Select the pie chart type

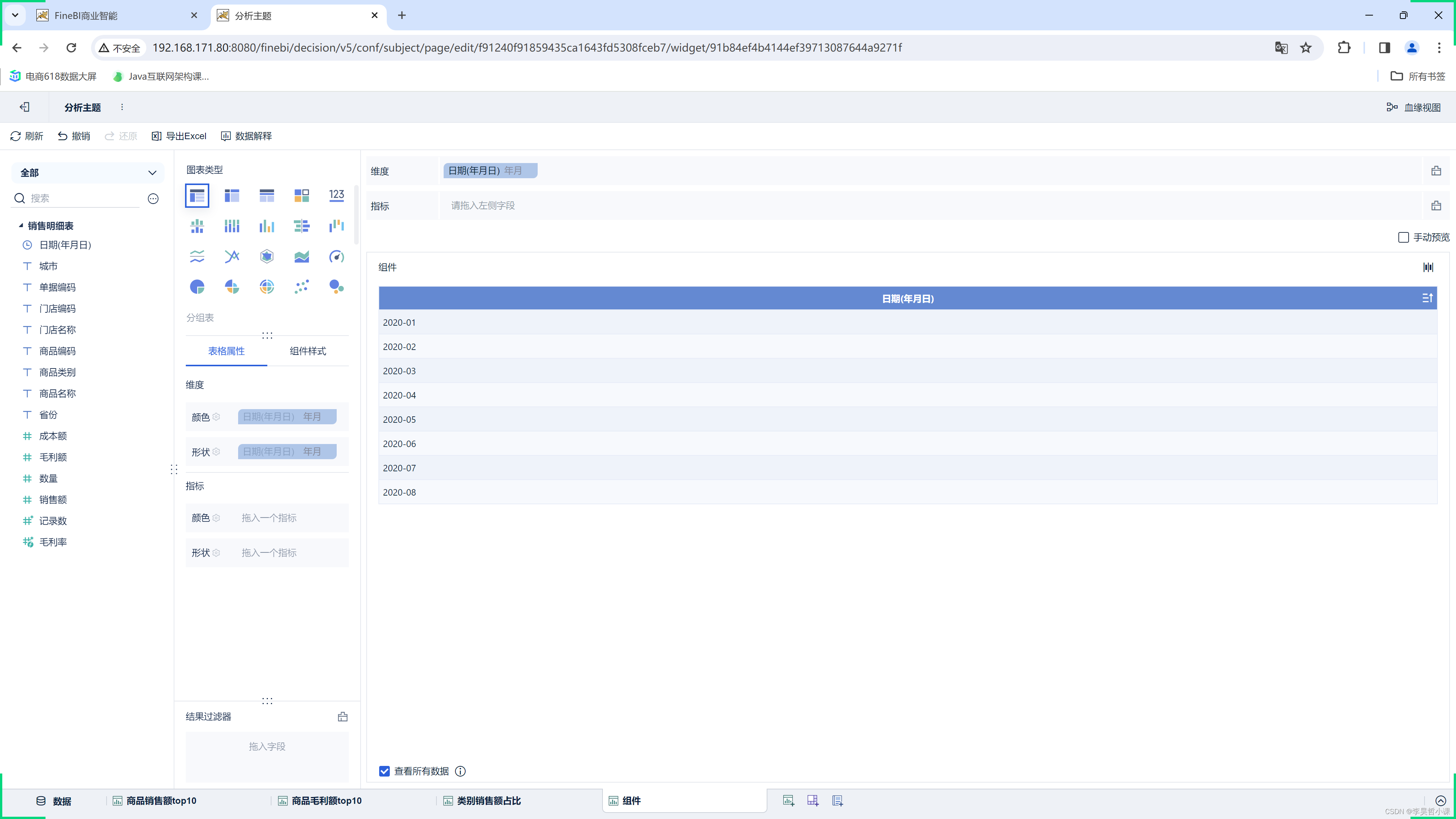pos(197,287)
